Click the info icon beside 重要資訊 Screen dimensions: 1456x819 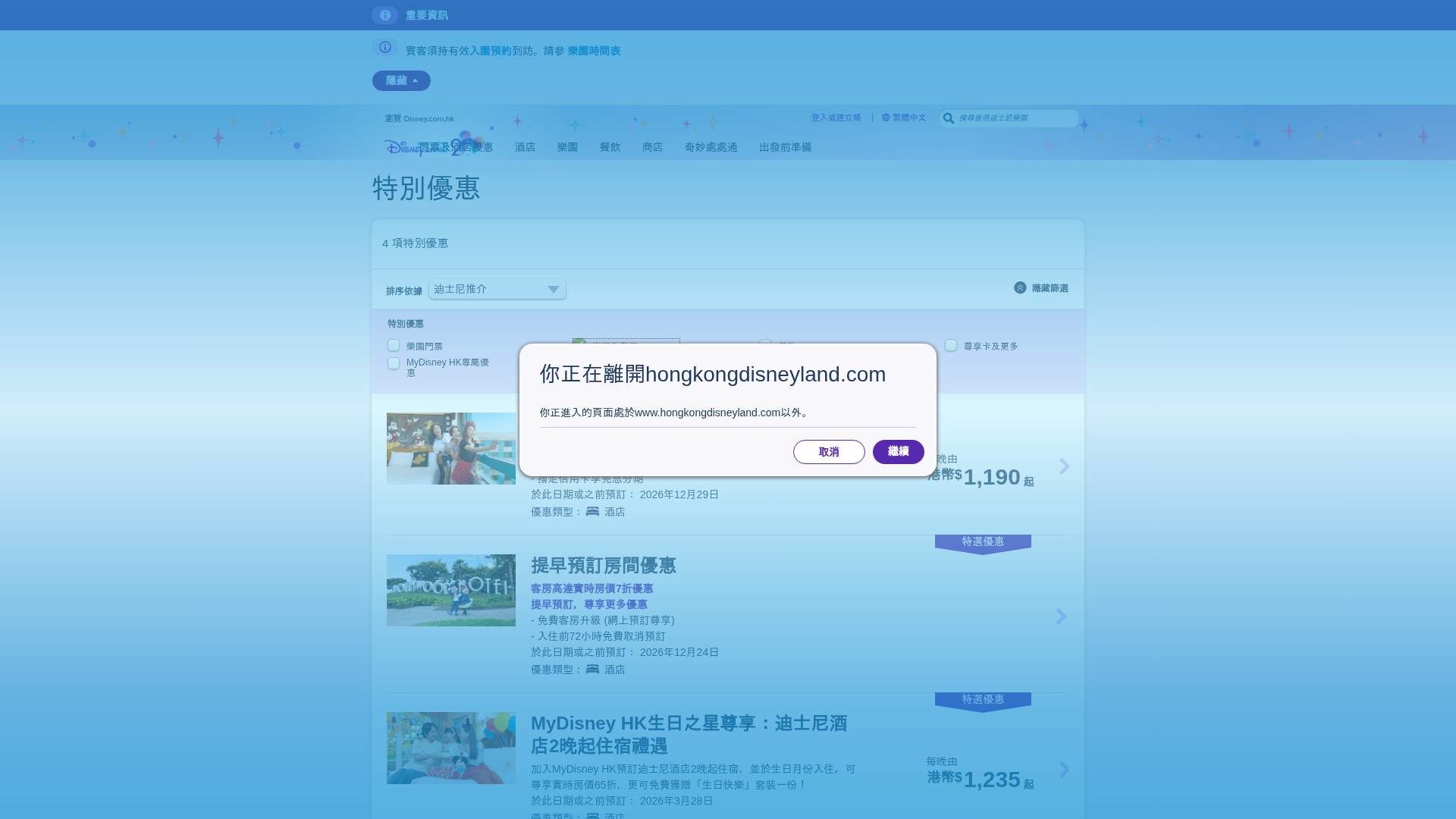click(x=384, y=15)
